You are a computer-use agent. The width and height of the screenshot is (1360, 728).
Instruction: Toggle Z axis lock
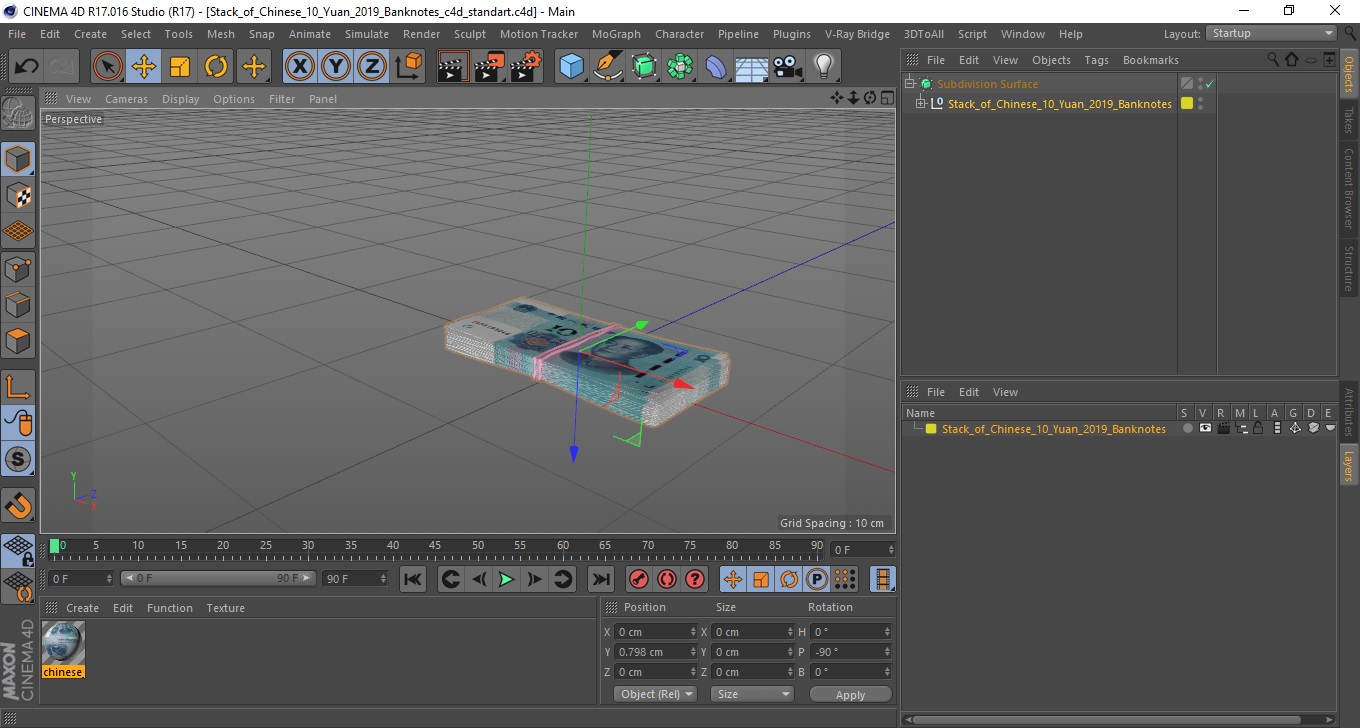click(x=371, y=67)
